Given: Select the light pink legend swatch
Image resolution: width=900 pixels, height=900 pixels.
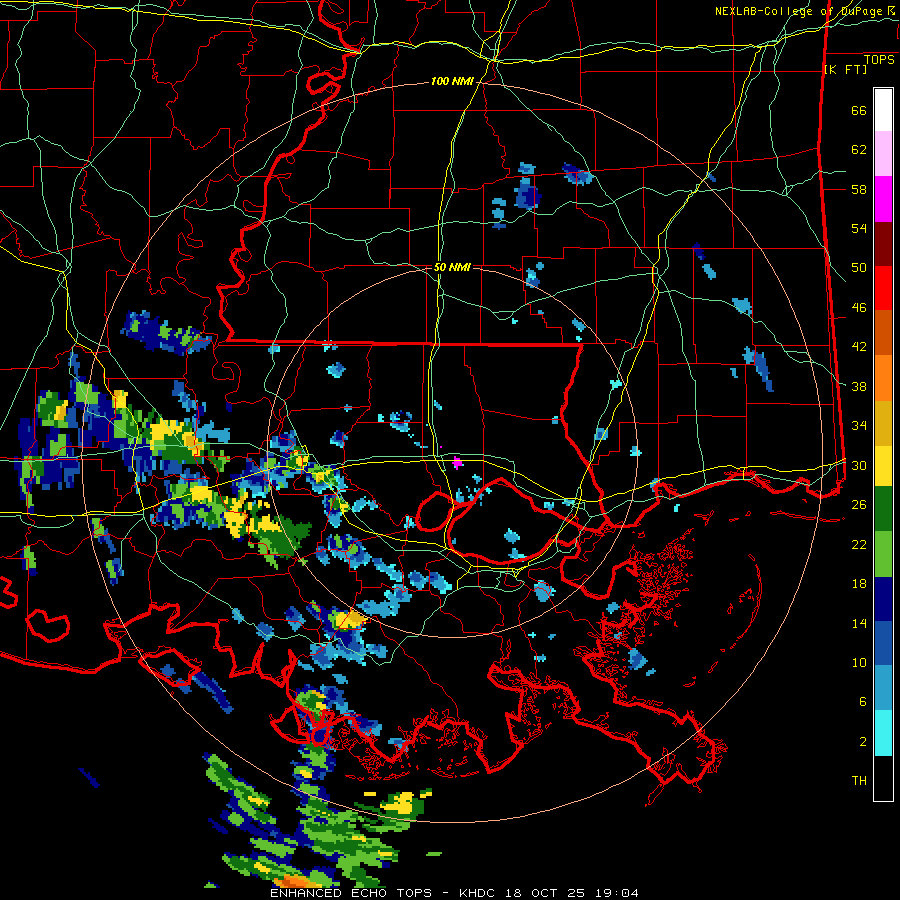Looking at the screenshot, I should pyautogui.click(x=883, y=154).
